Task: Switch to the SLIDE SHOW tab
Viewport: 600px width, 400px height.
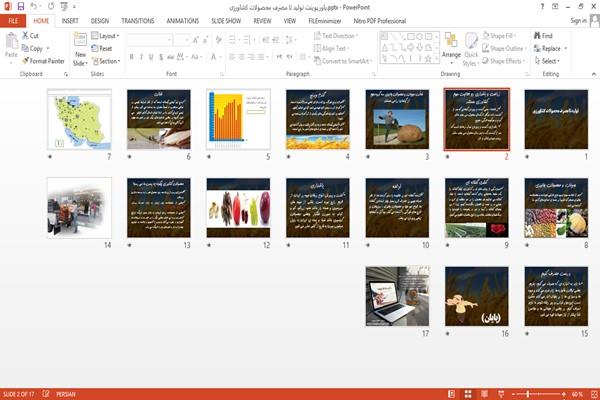Action: pyautogui.click(x=226, y=21)
